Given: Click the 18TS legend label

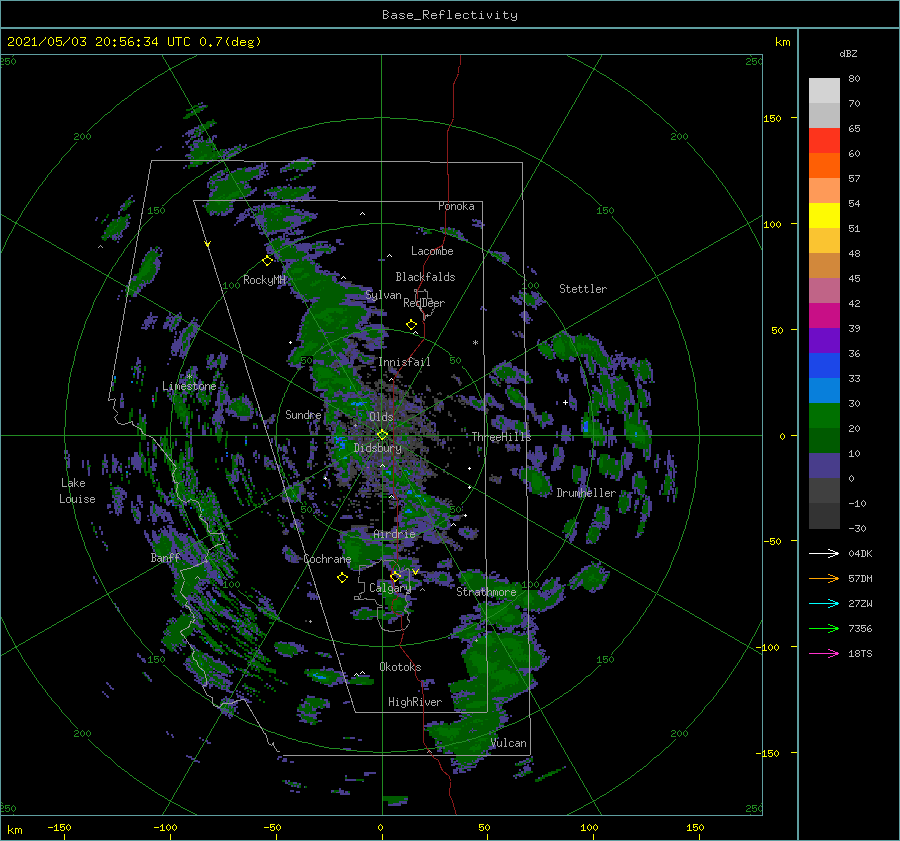Looking at the screenshot, I should click(860, 653).
